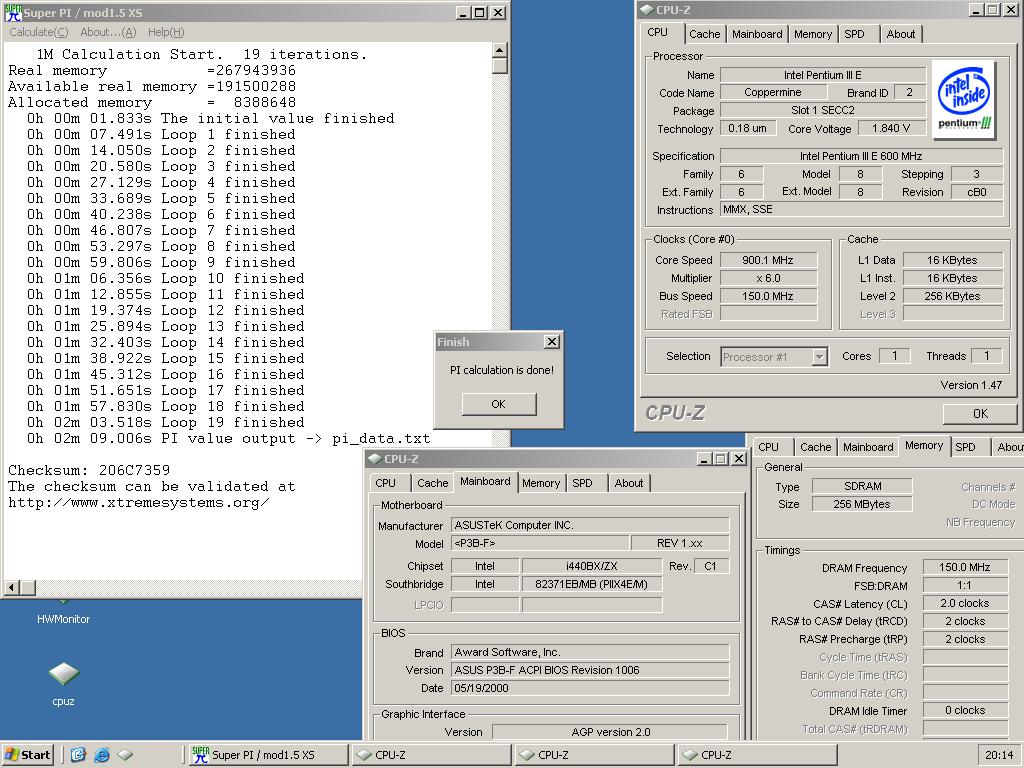Click the AGP version 2.0 field
The image size is (1024, 768).
[x=610, y=732]
